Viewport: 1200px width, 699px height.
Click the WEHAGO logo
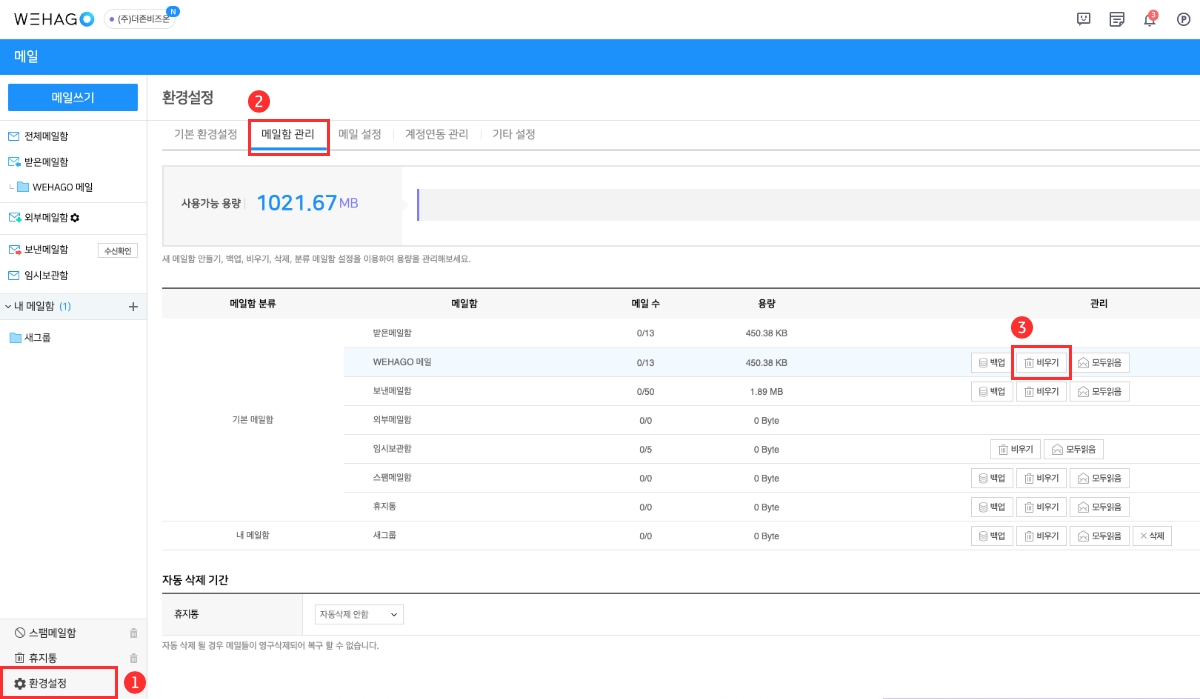pos(54,19)
